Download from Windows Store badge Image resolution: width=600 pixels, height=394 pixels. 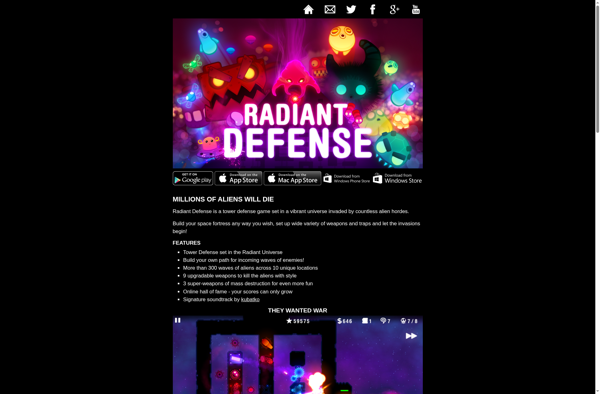pos(398,179)
